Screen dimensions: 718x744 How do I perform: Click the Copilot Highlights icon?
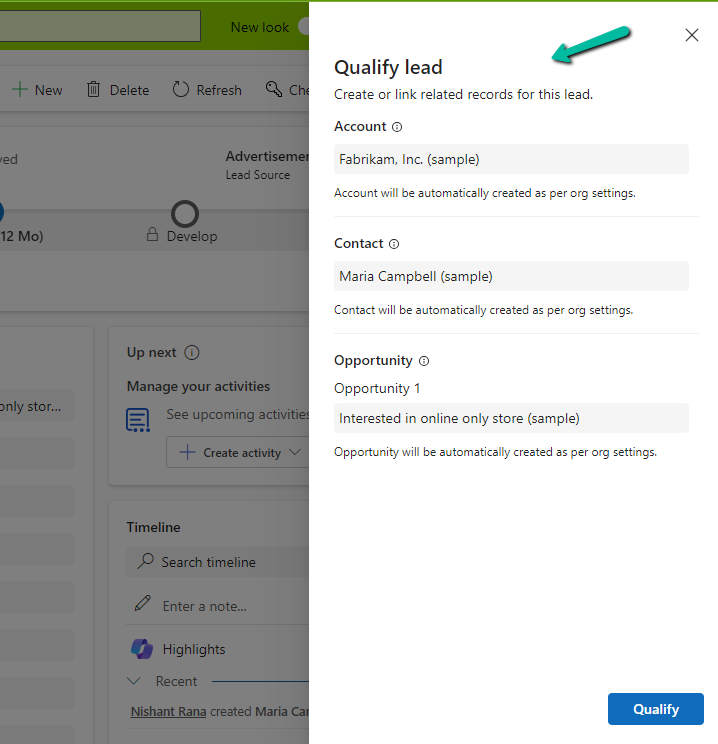coord(142,649)
